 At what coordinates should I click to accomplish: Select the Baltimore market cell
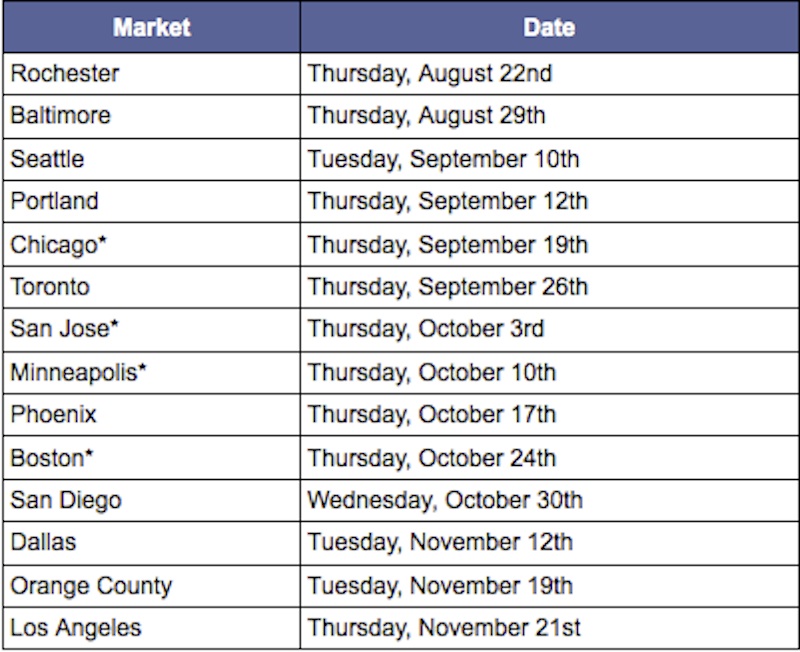pos(152,116)
